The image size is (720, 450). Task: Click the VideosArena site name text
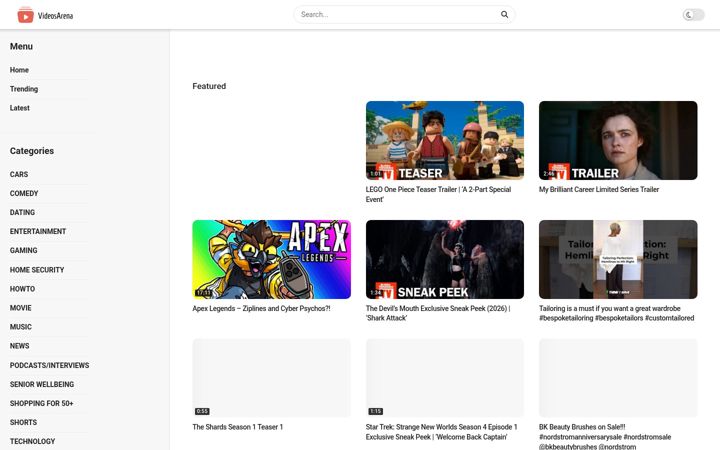(x=56, y=16)
